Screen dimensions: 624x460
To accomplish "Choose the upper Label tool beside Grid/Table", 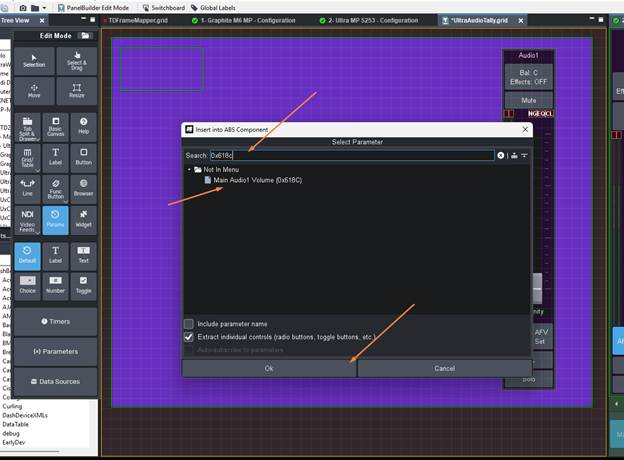I will [55, 158].
